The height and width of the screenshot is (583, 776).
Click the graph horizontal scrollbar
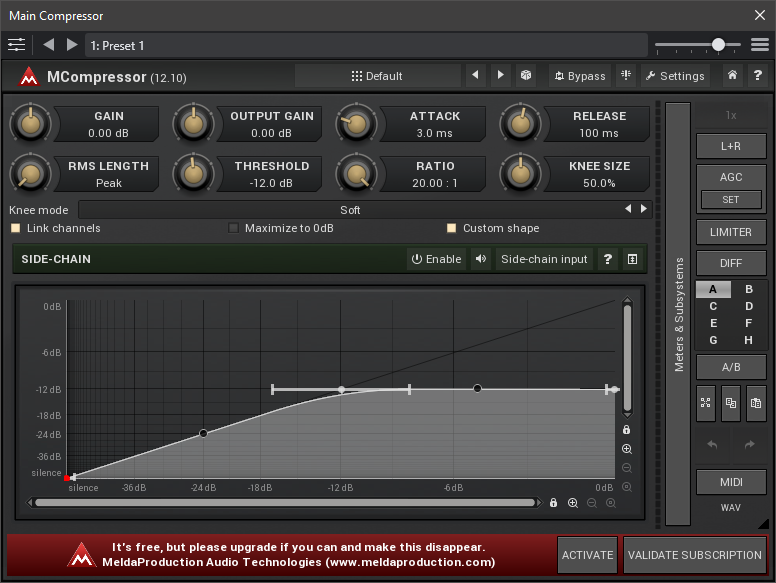(x=285, y=503)
